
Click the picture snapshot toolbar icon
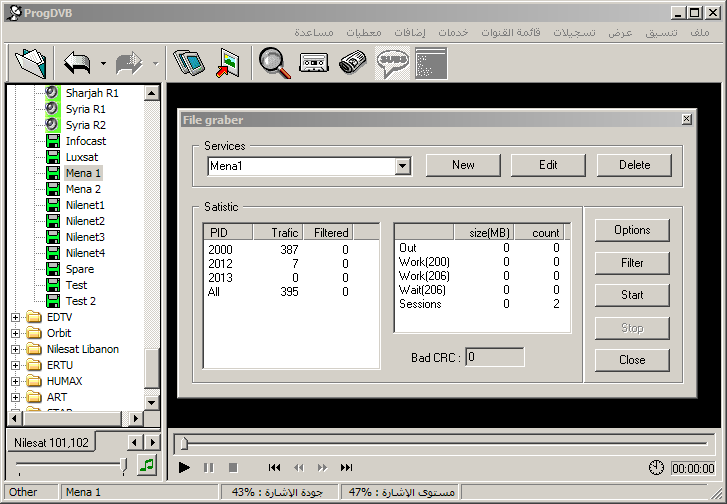(228, 63)
